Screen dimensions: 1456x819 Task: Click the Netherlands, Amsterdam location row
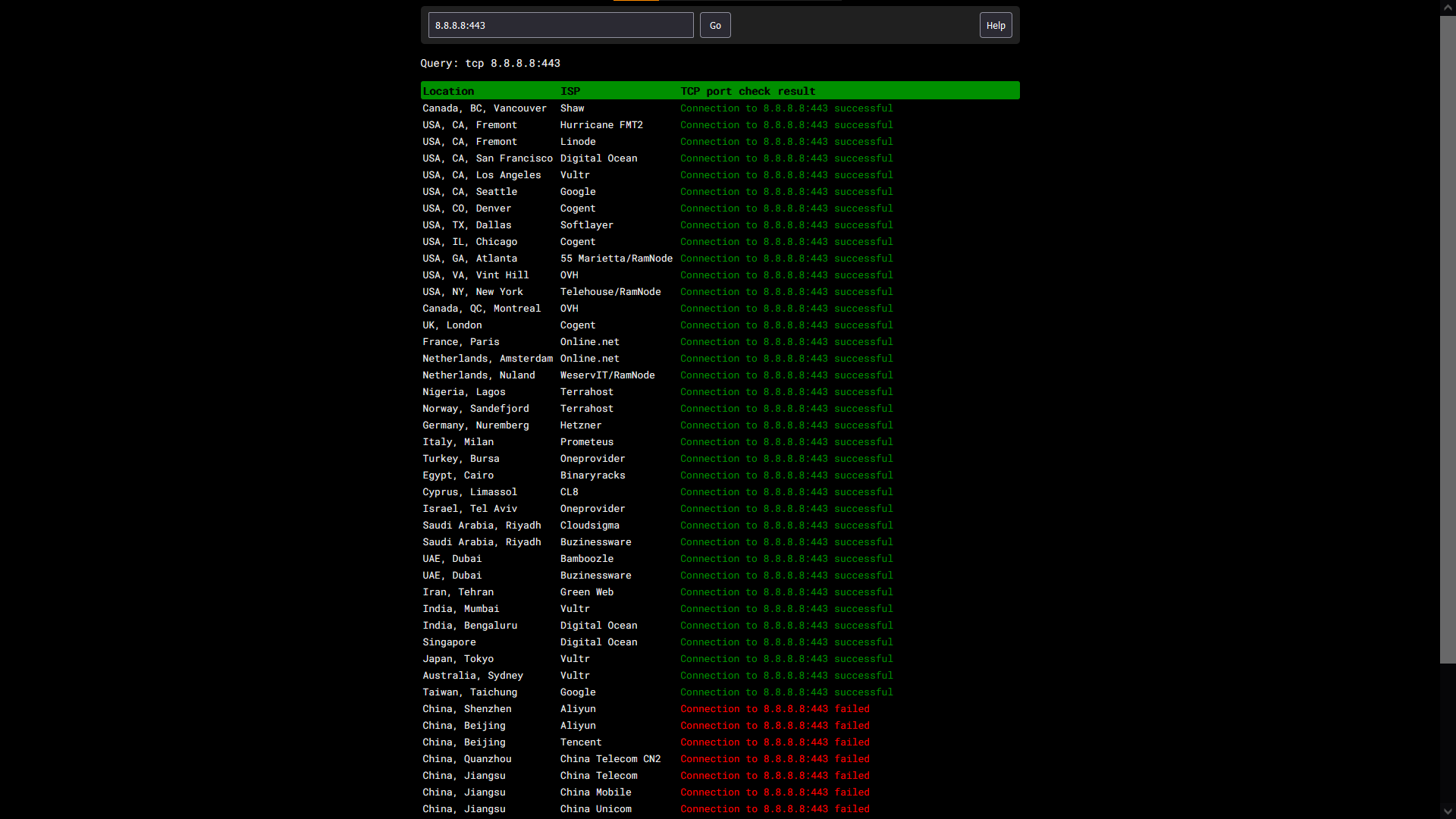point(487,359)
